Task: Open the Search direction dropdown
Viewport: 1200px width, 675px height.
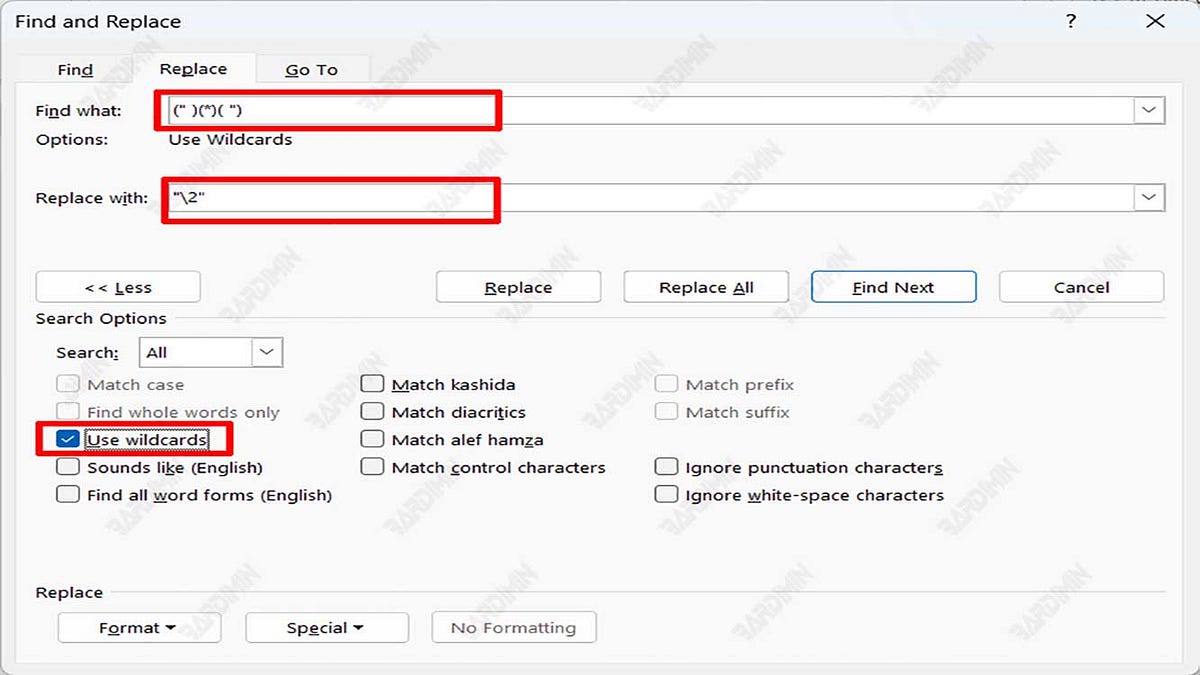Action: pyautogui.click(x=266, y=352)
